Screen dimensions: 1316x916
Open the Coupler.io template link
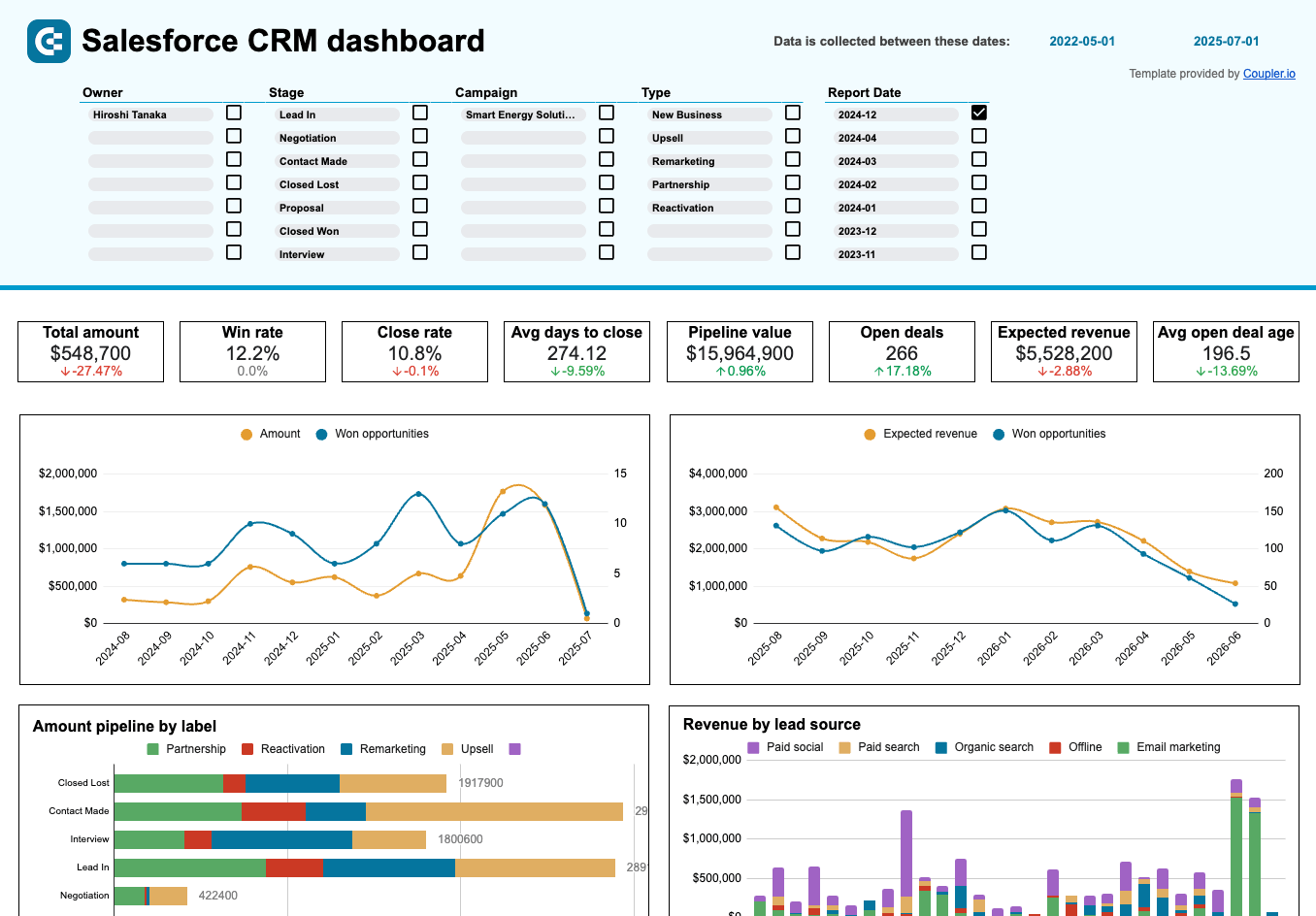(x=1268, y=74)
